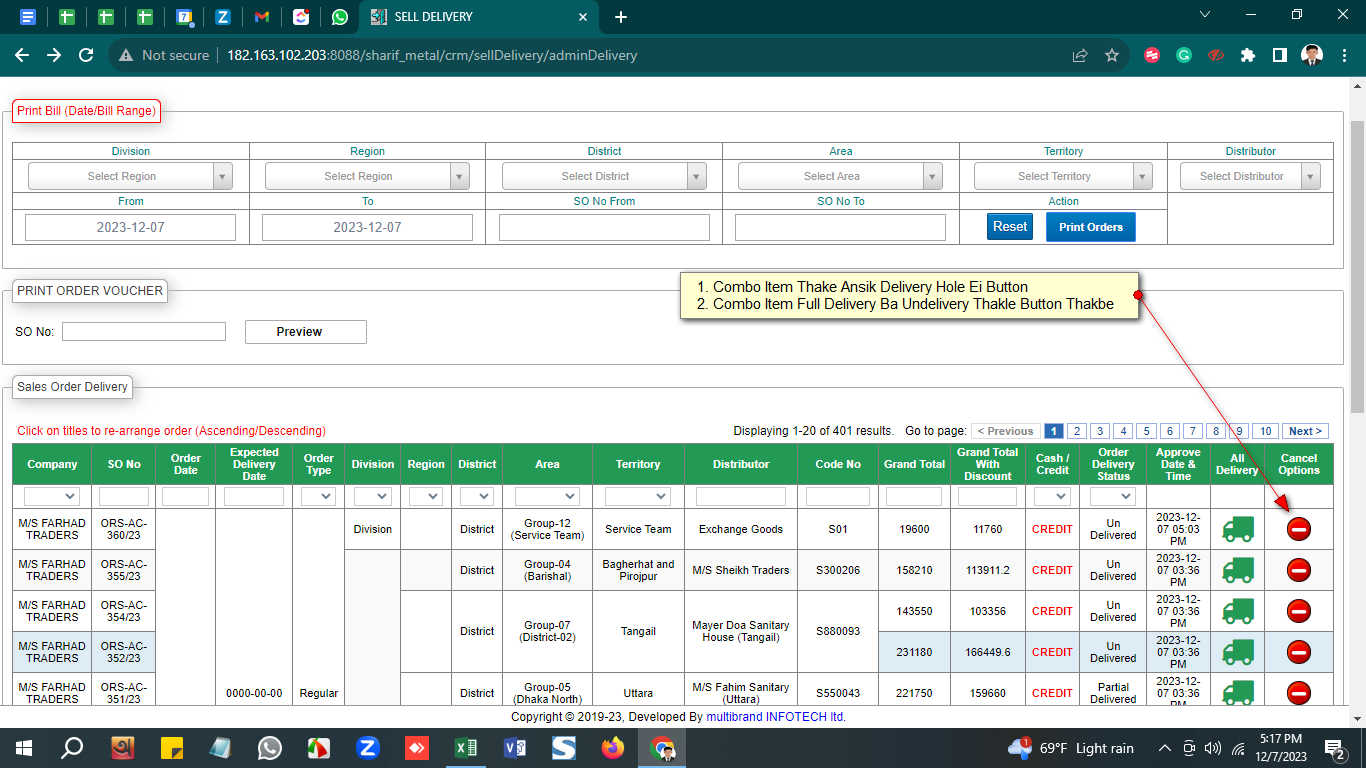Click the red cancel icon for ORS-AC-360/23

click(1298, 529)
